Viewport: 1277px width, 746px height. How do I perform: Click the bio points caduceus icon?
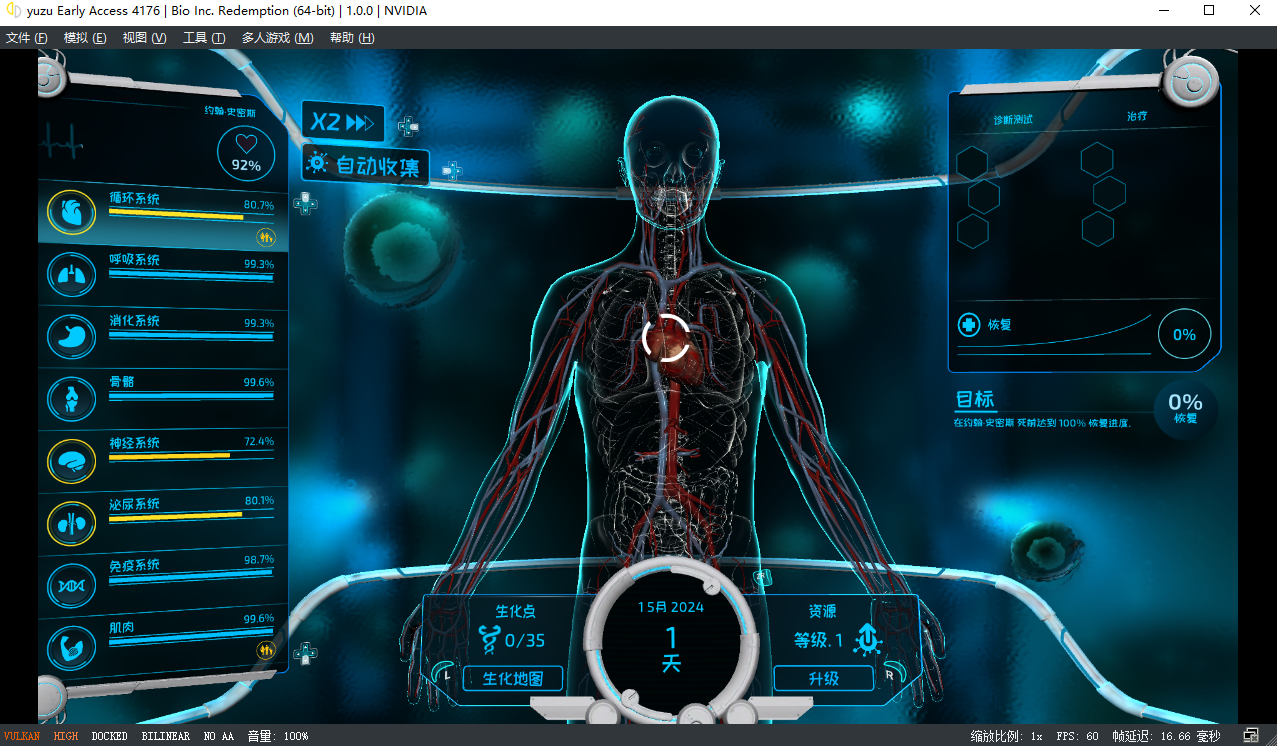coord(489,640)
